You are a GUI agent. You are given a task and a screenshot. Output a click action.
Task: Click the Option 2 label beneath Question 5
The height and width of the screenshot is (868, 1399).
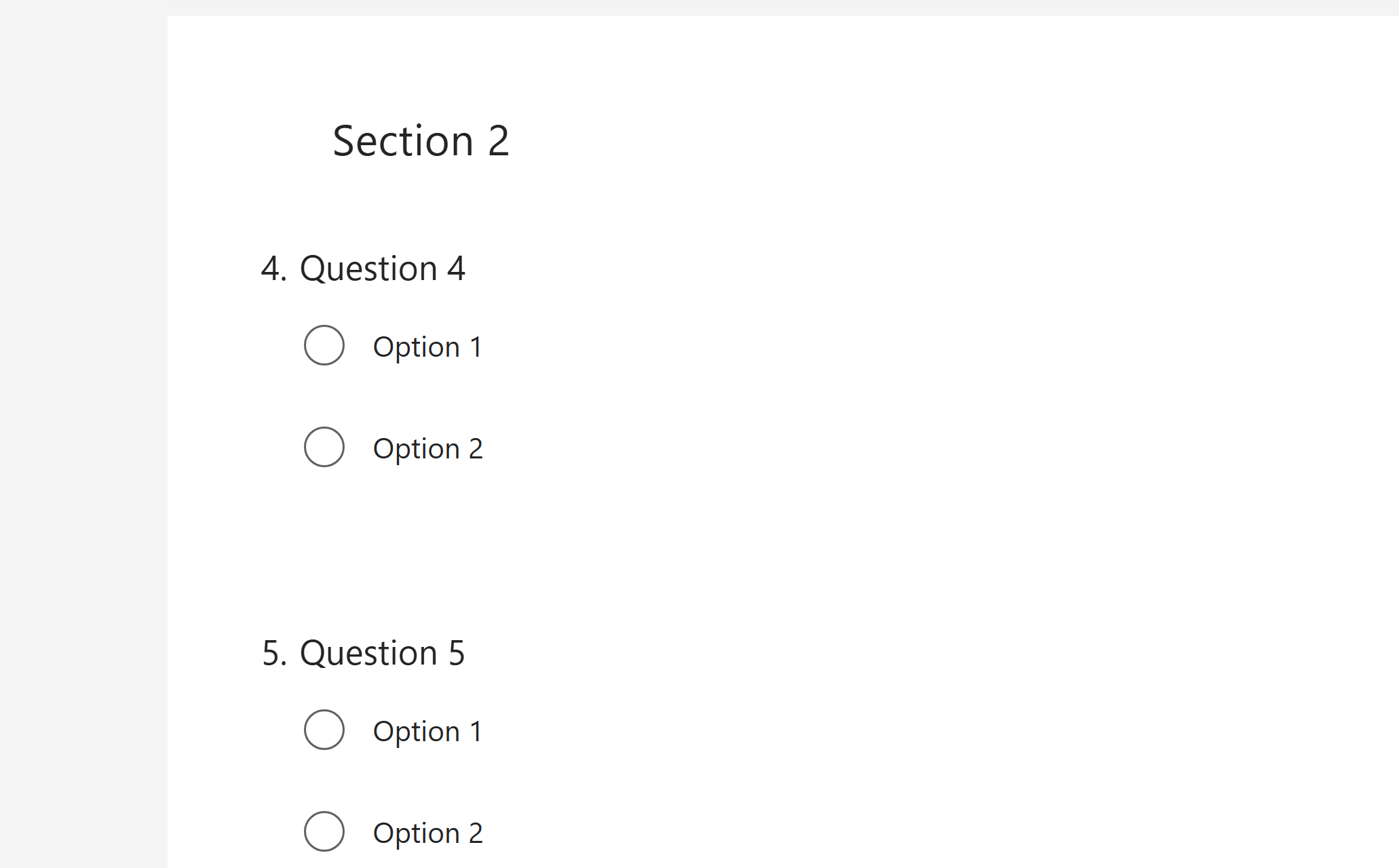[x=427, y=833]
